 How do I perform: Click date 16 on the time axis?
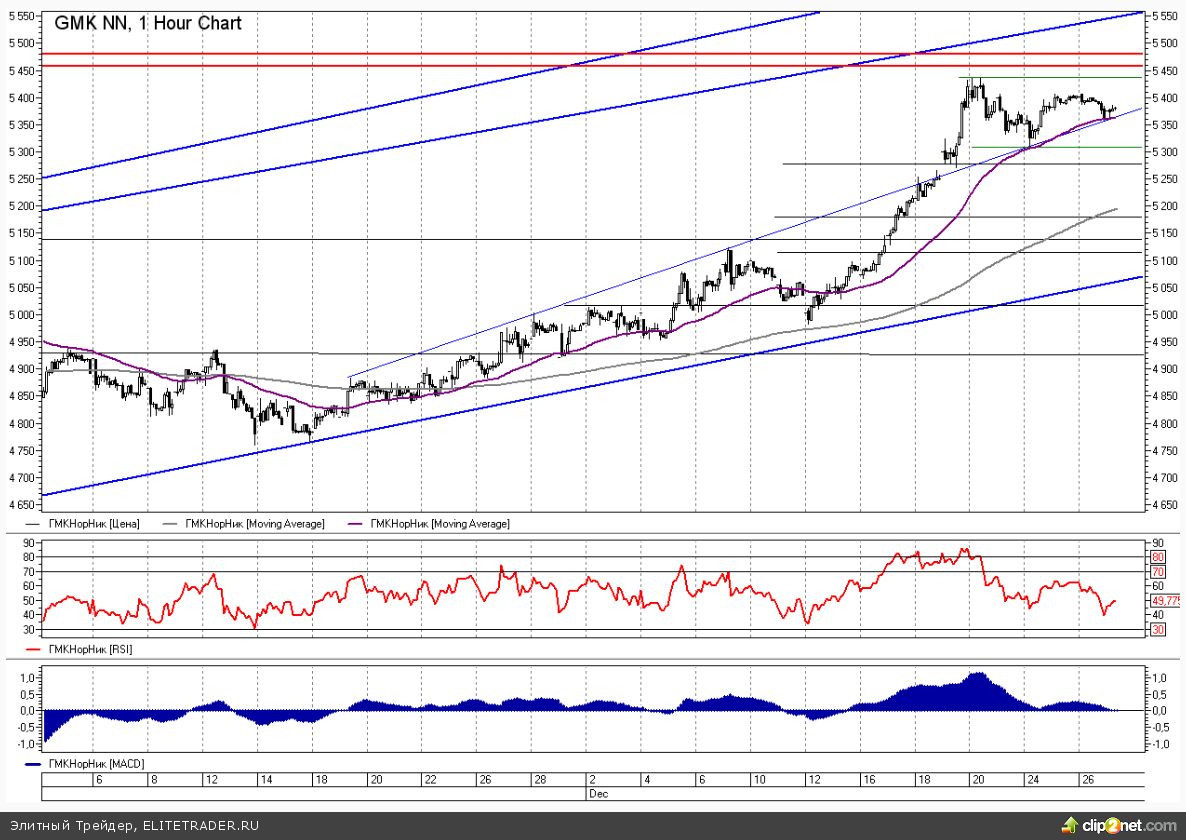tap(868, 780)
